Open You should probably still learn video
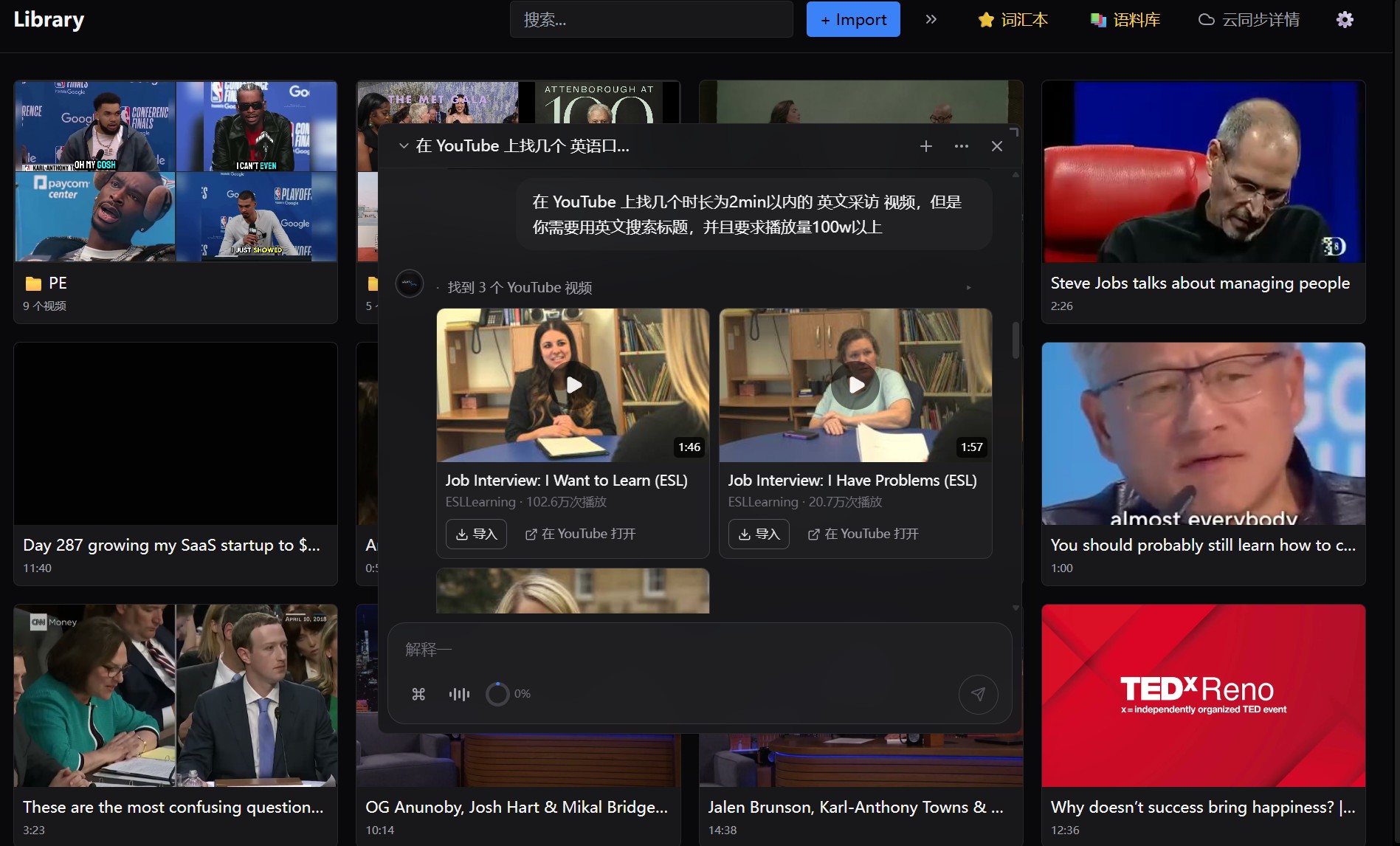This screenshot has width=1400, height=846. pyautogui.click(x=1204, y=464)
